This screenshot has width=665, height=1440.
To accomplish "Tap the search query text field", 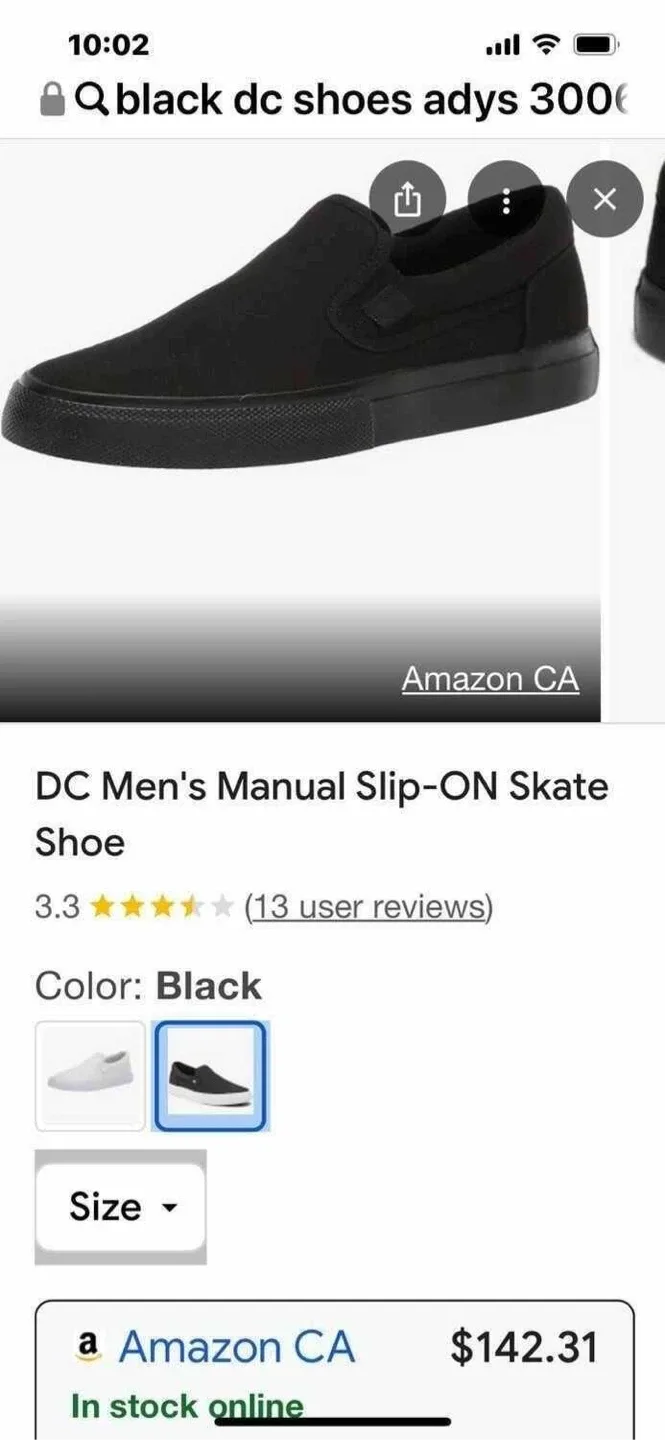I will tap(370, 99).
